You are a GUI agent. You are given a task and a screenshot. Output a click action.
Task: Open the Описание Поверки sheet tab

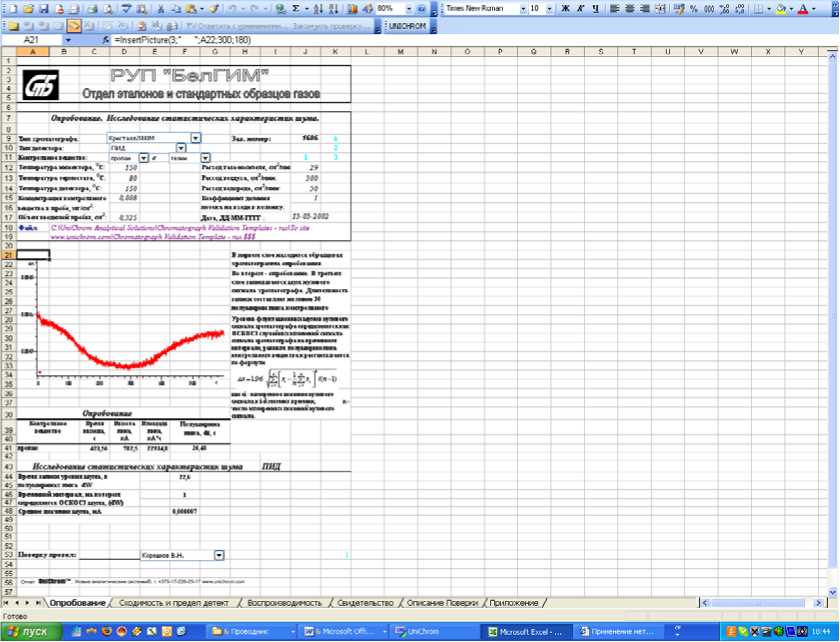click(x=442, y=603)
